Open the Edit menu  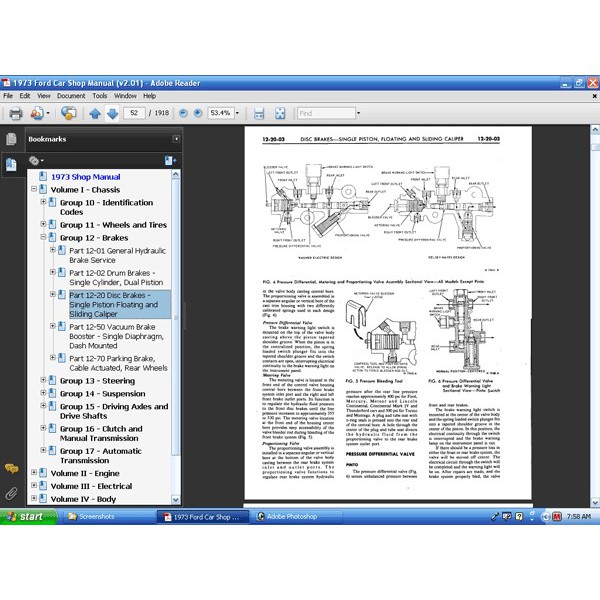(x=25, y=96)
